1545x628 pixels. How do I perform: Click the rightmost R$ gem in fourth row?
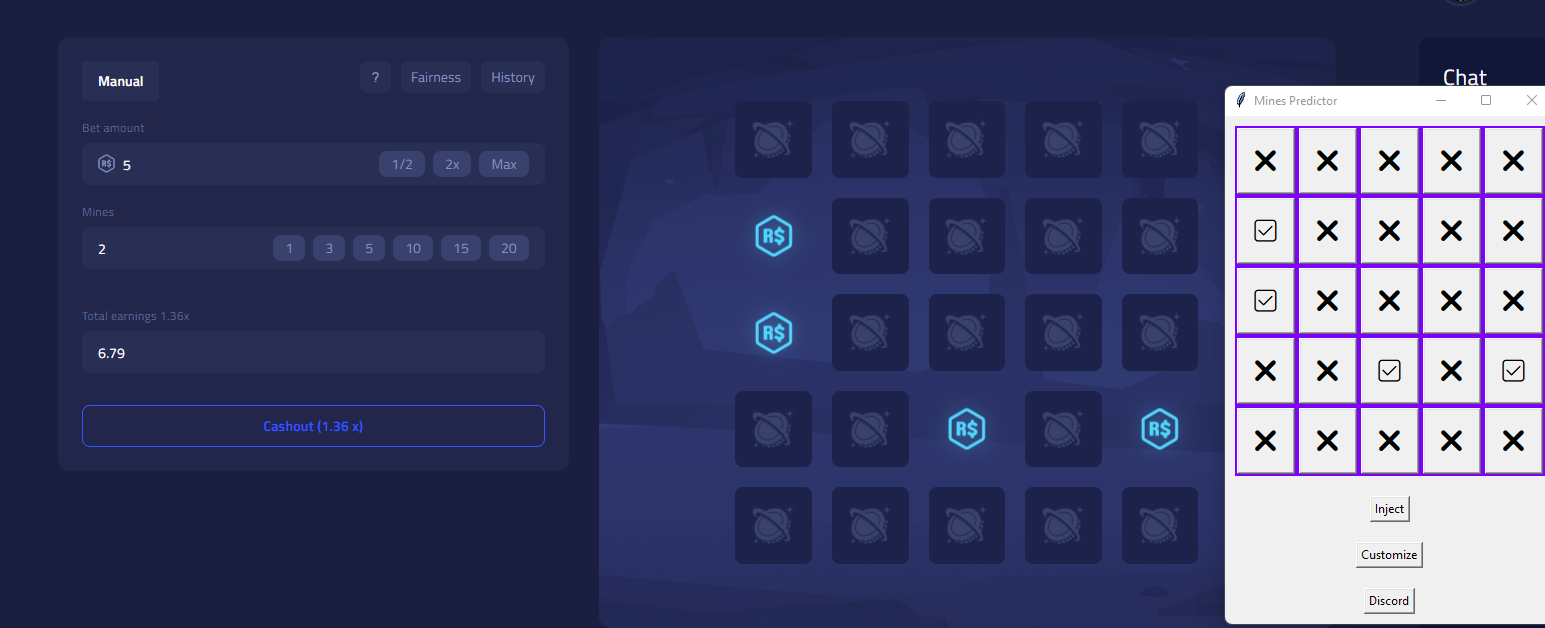point(1160,429)
